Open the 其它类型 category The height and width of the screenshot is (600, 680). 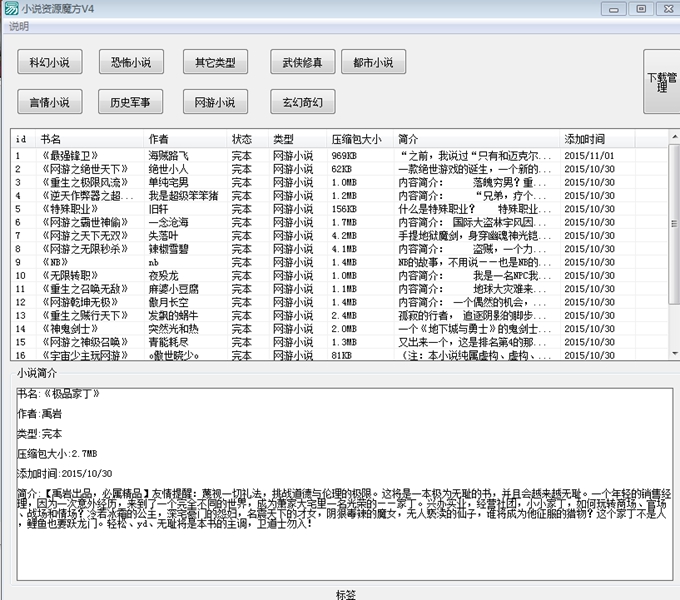(216, 62)
